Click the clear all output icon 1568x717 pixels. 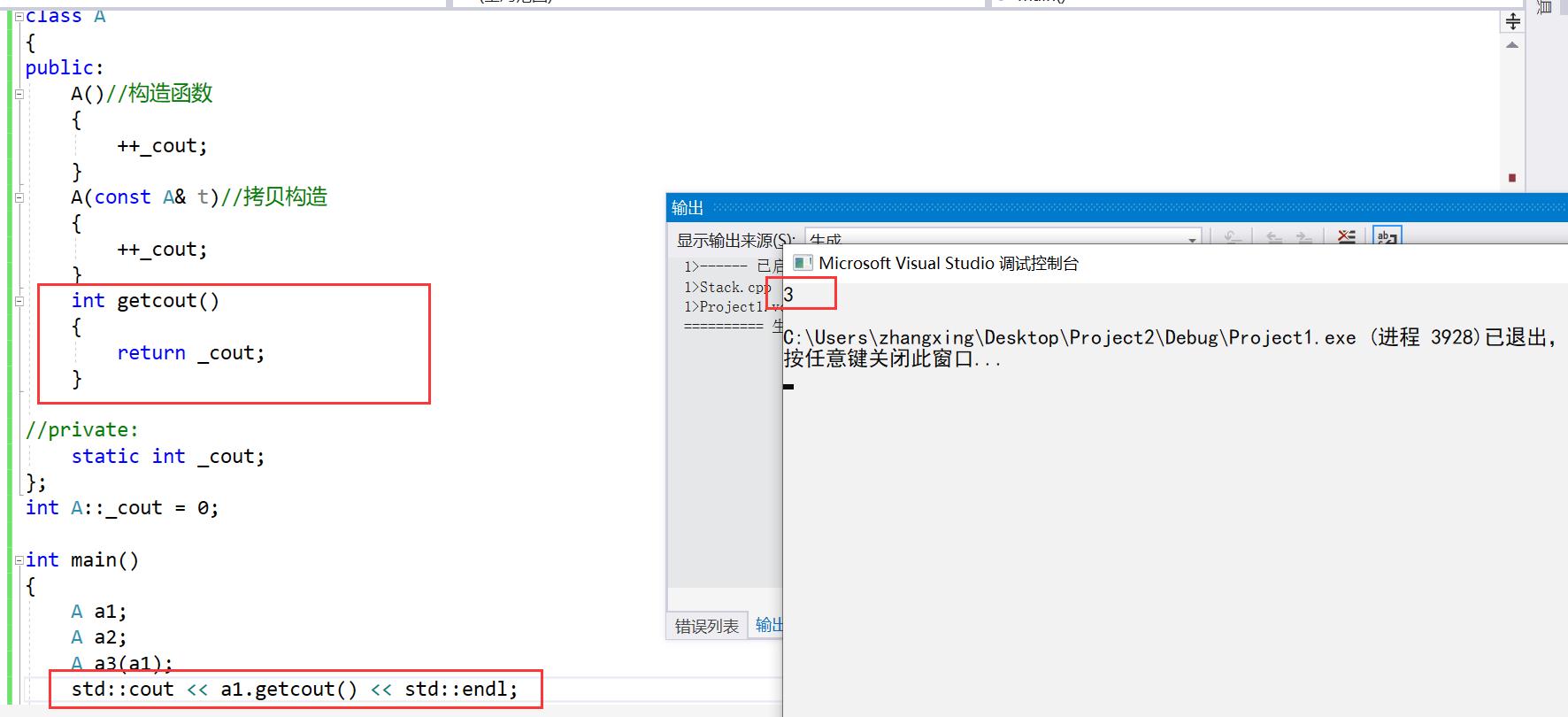coord(1346,236)
